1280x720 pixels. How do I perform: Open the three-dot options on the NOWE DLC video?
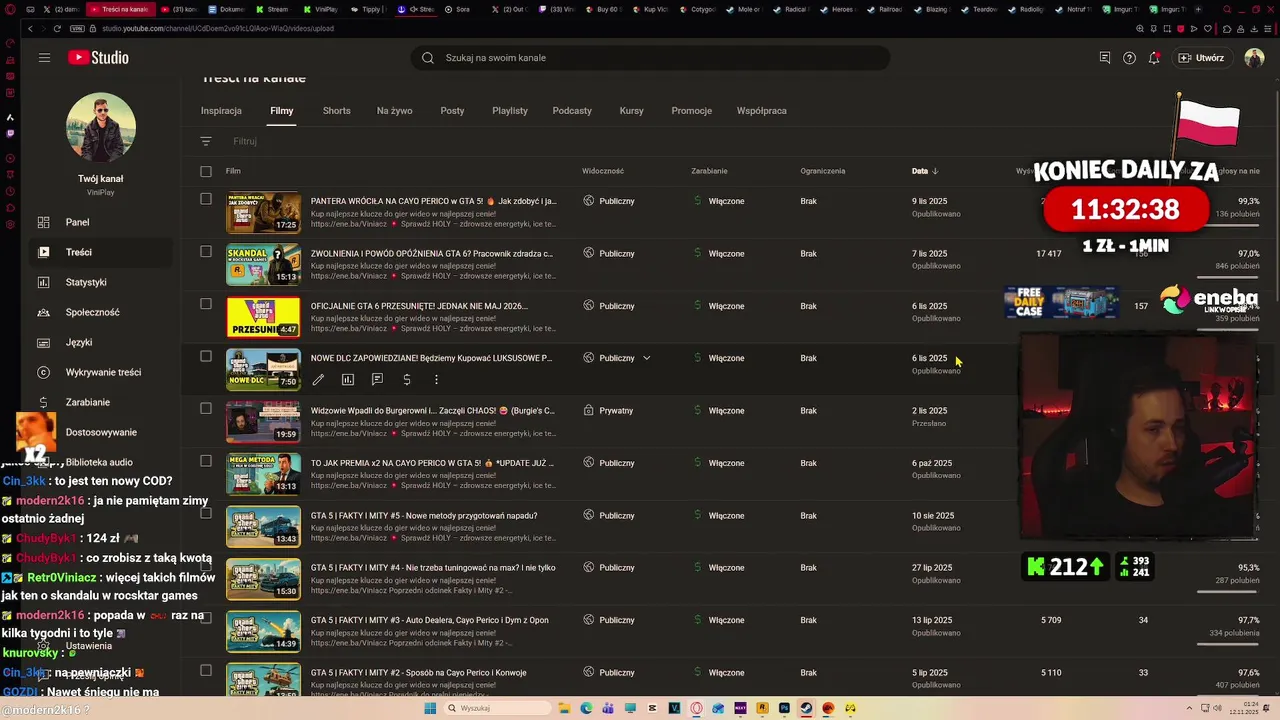(x=436, y=380)
